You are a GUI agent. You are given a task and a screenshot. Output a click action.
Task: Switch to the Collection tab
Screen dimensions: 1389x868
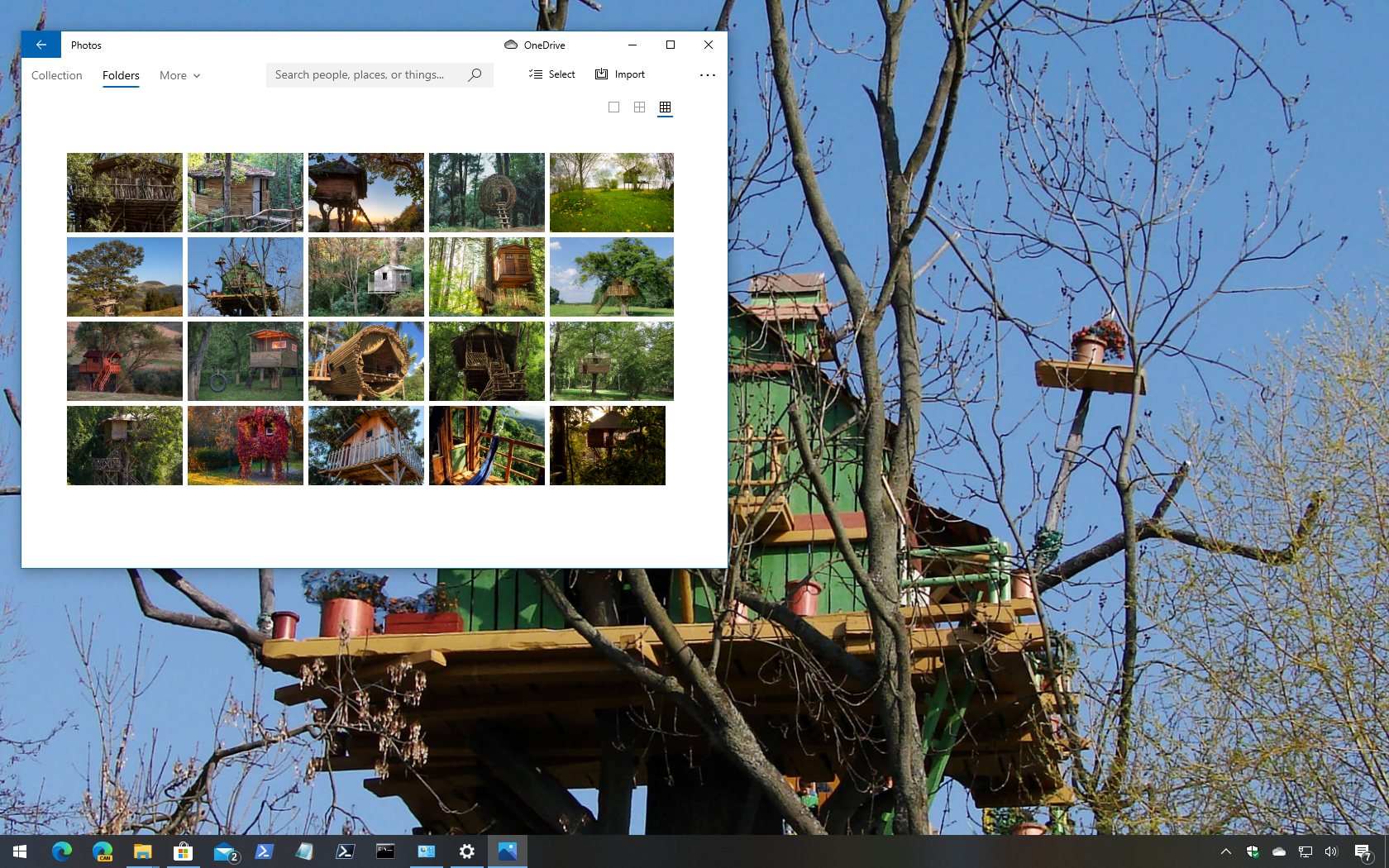coord(56,75)
